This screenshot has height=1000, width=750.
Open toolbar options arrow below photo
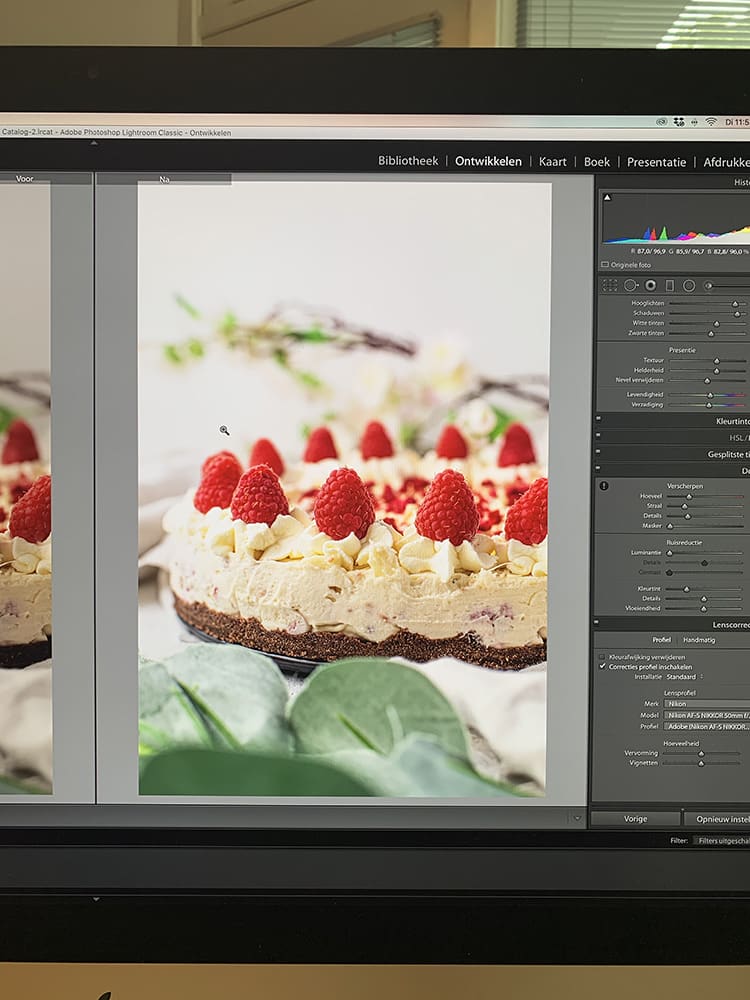pyautogui.click(x=577, y=818)
